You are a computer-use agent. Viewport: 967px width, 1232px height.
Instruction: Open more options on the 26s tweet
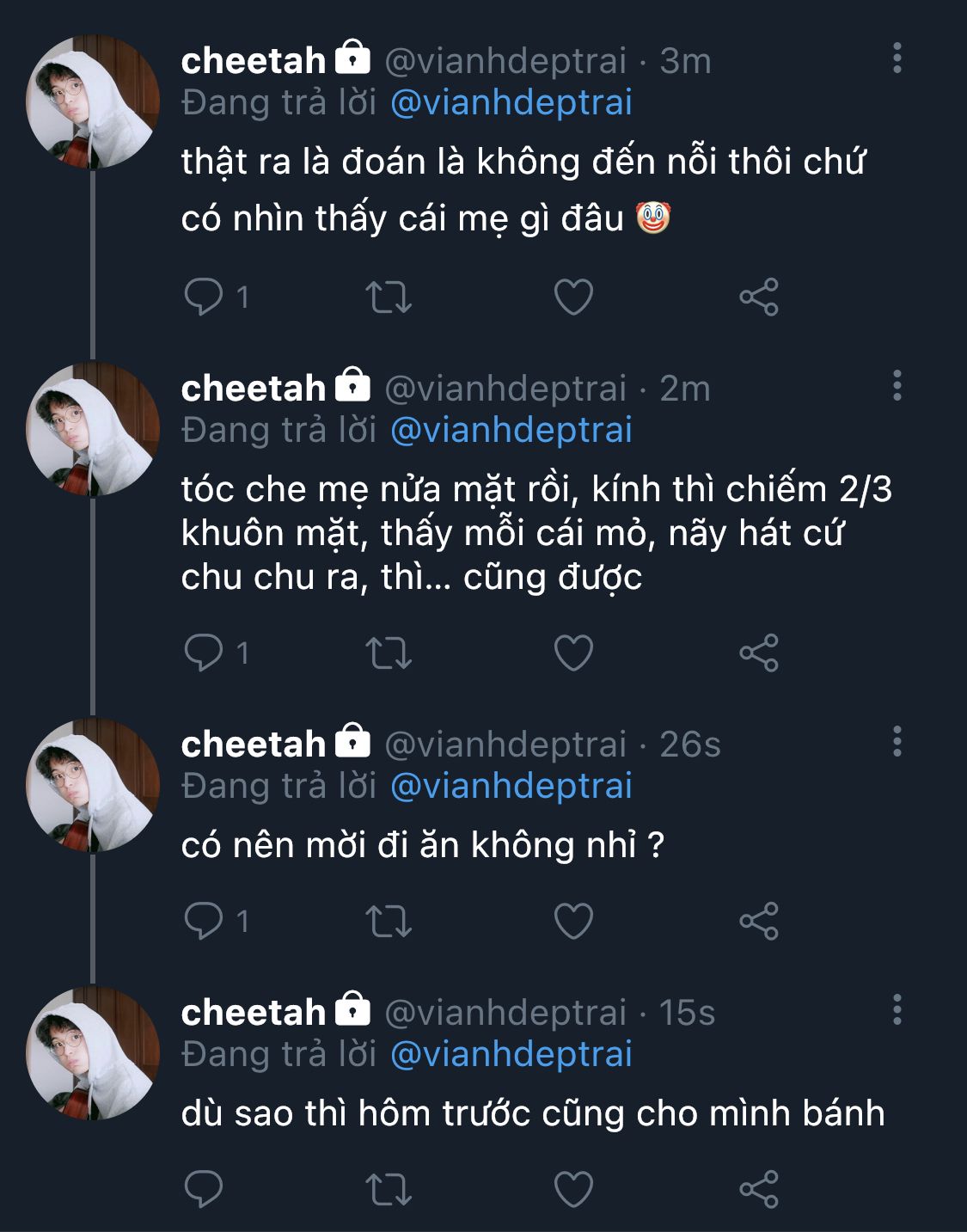[x=897, y=741]
